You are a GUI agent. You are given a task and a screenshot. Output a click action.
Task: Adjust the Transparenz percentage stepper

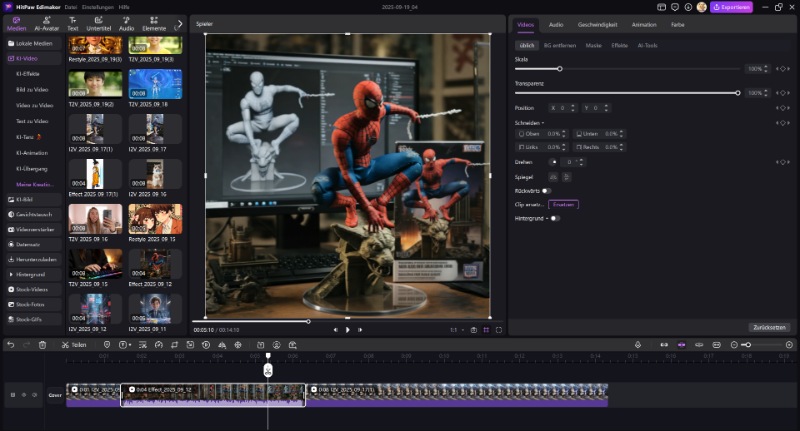[766, 93]
